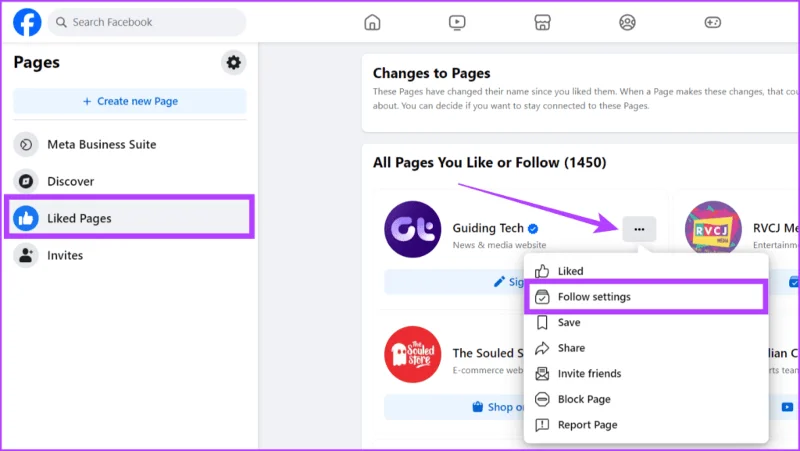Screen dimensions: 800x451
Task: Click the Invite friends envelope icon
Action: (542, 373)
